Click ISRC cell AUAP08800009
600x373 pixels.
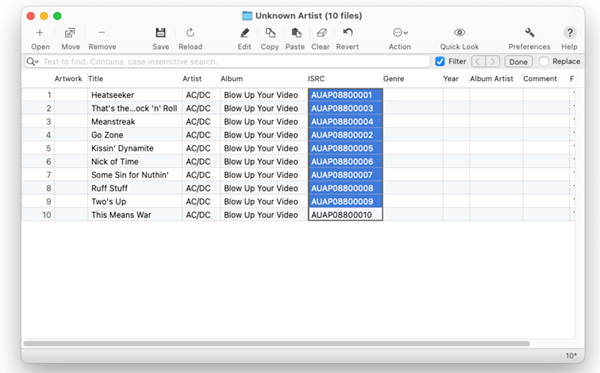click(x=345, y=202)
